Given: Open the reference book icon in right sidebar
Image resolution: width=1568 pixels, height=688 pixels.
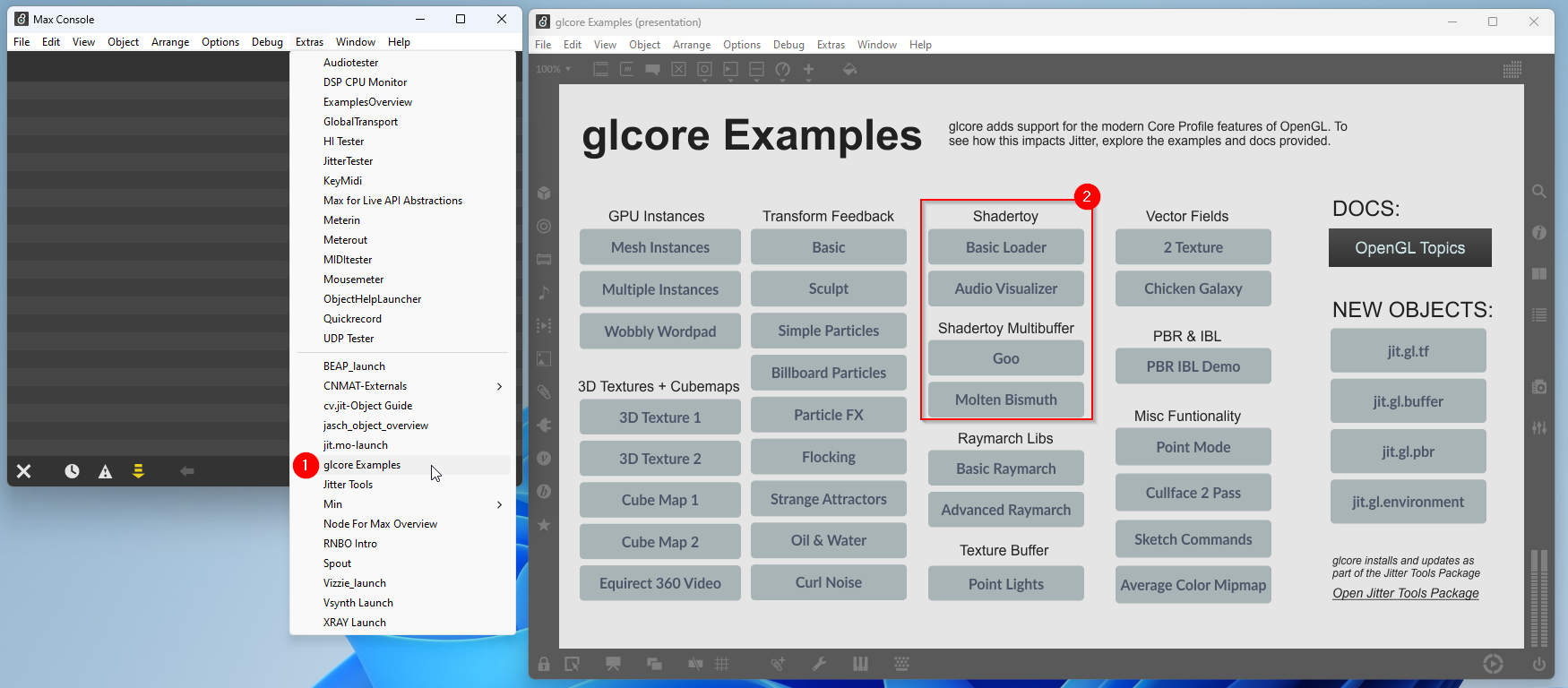Looking at the screenshot, I should 1539,274.
